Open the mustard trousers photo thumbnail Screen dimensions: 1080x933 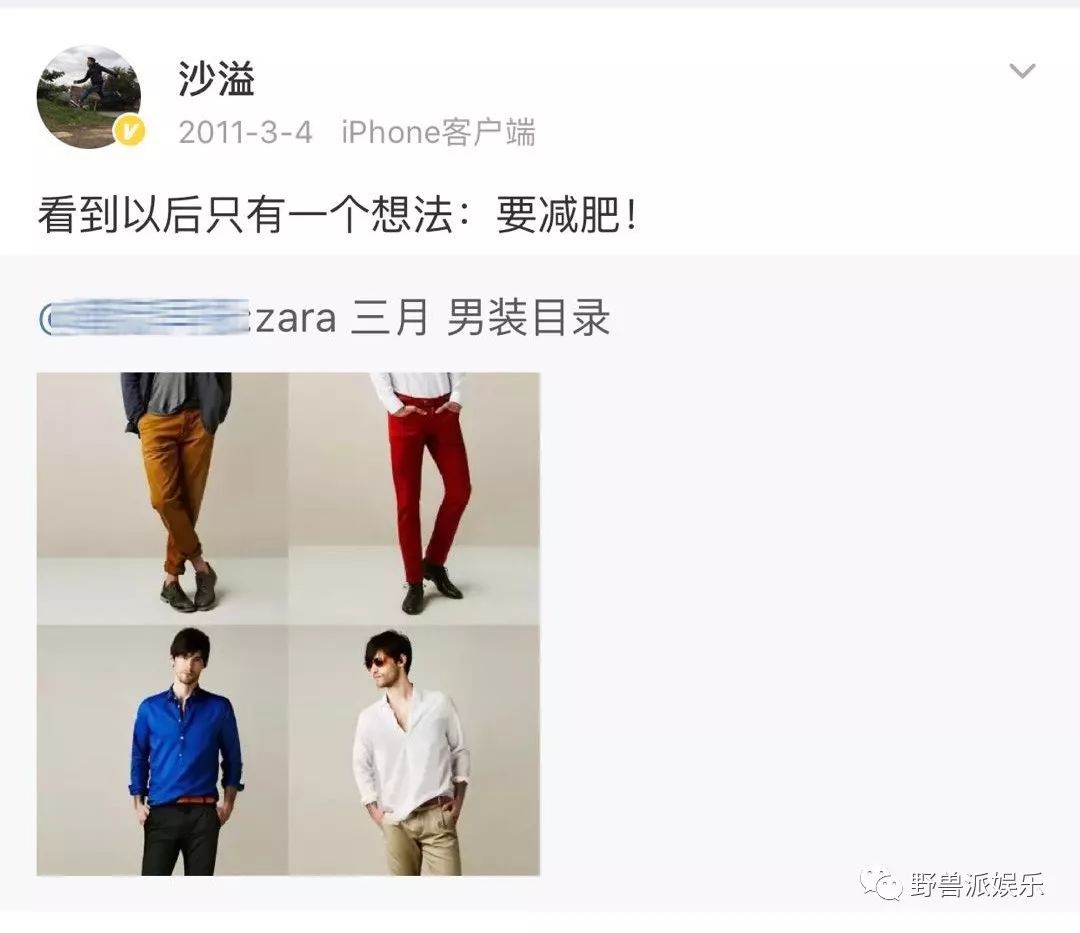point(163,499)
